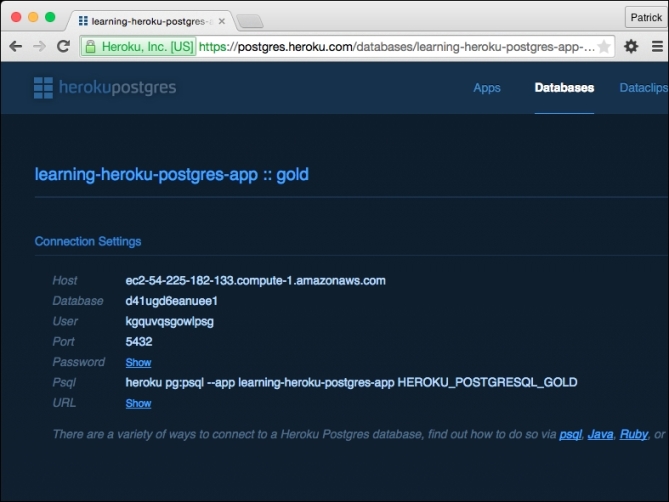Click the Patrick profile button
Viewport: 669px width, 502px height.
pos(646,17)
